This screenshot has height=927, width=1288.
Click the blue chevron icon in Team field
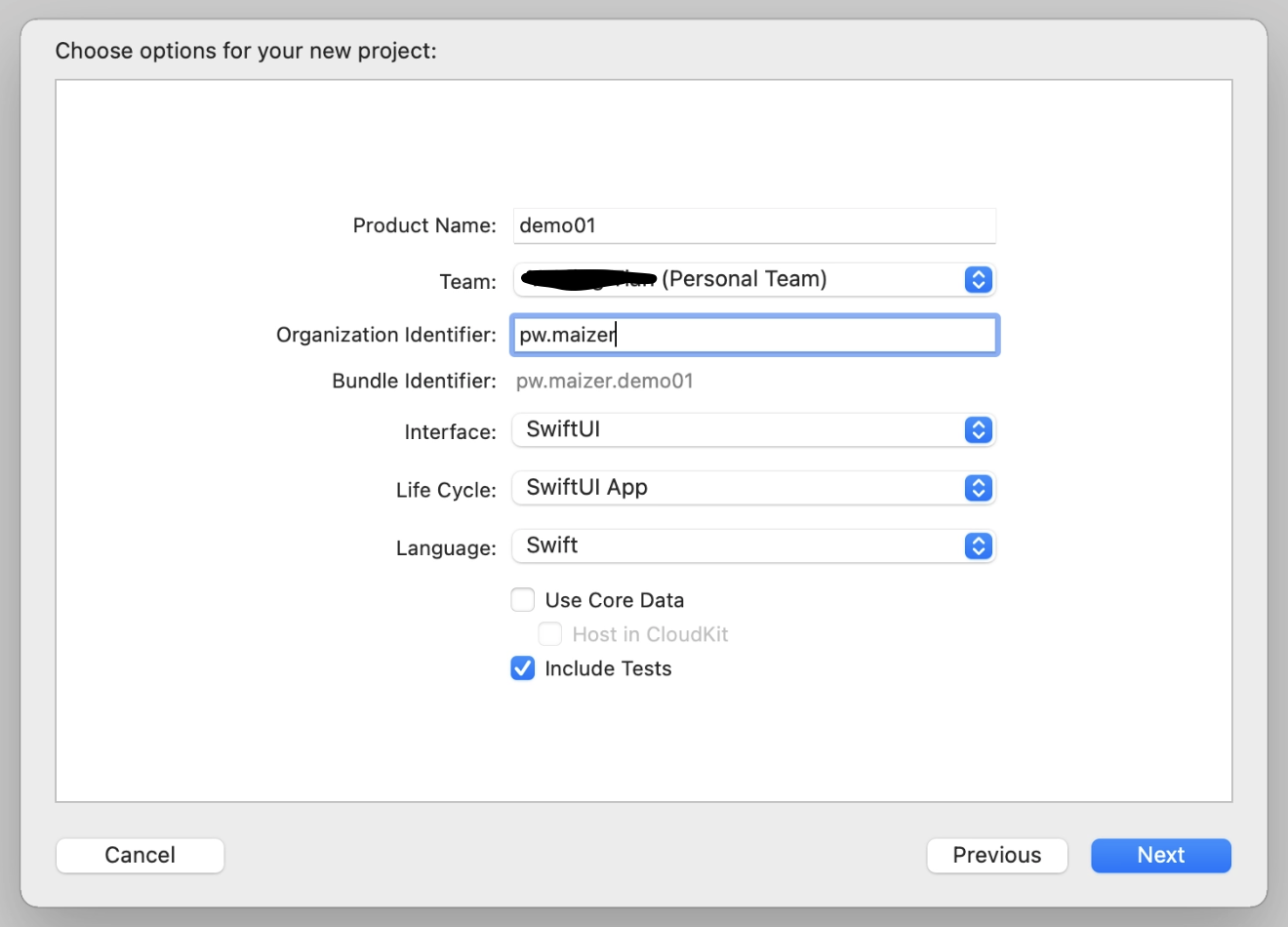point(978,280)
